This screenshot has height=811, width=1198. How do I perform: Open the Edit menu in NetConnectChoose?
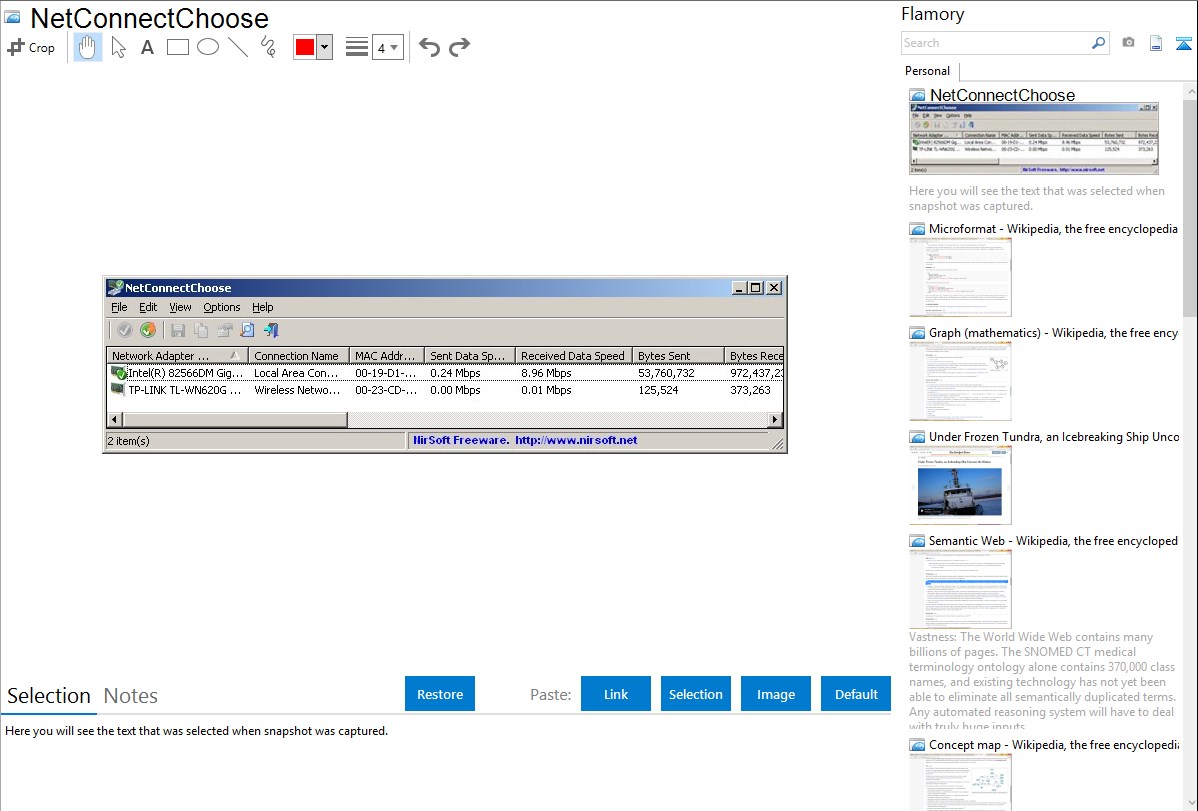[x=147, y=307]
